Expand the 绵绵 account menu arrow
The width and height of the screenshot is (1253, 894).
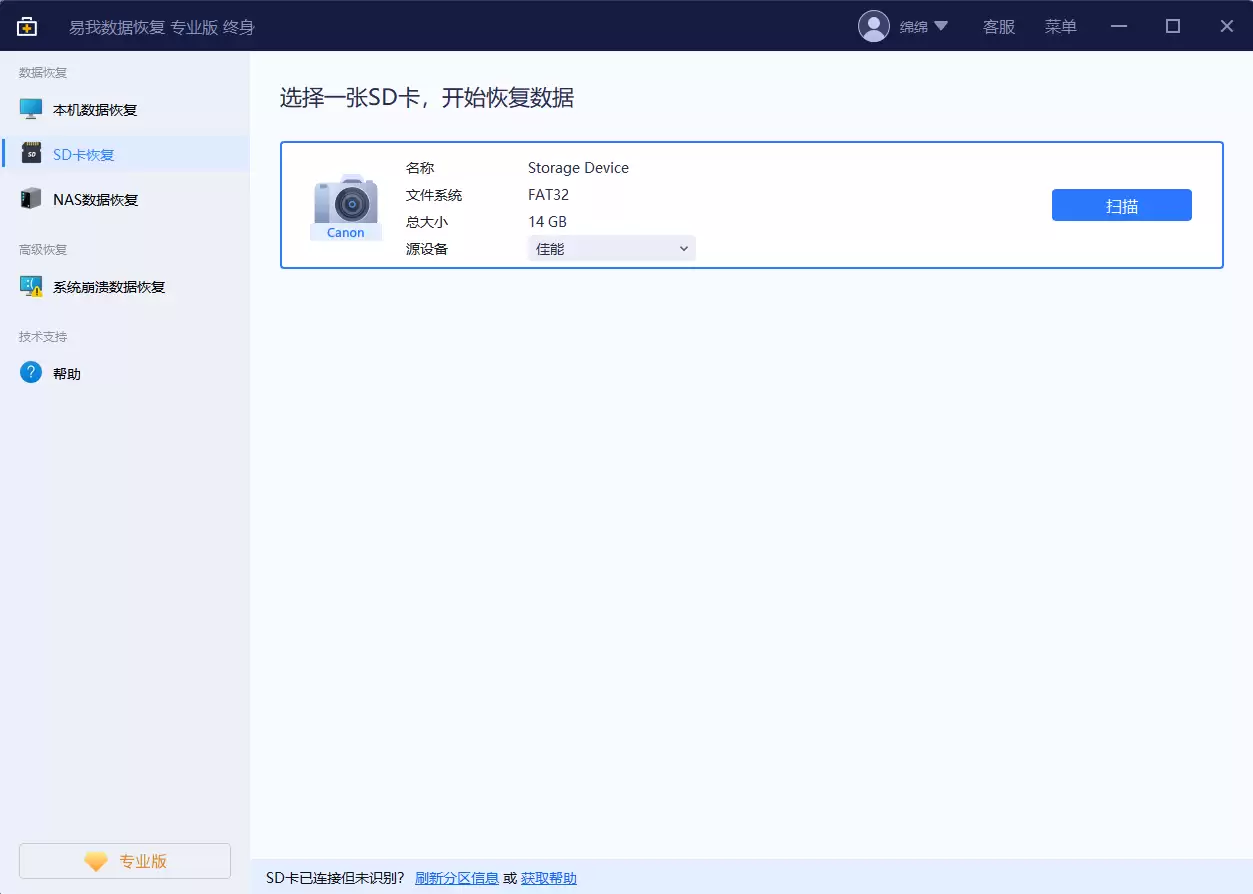939,26
